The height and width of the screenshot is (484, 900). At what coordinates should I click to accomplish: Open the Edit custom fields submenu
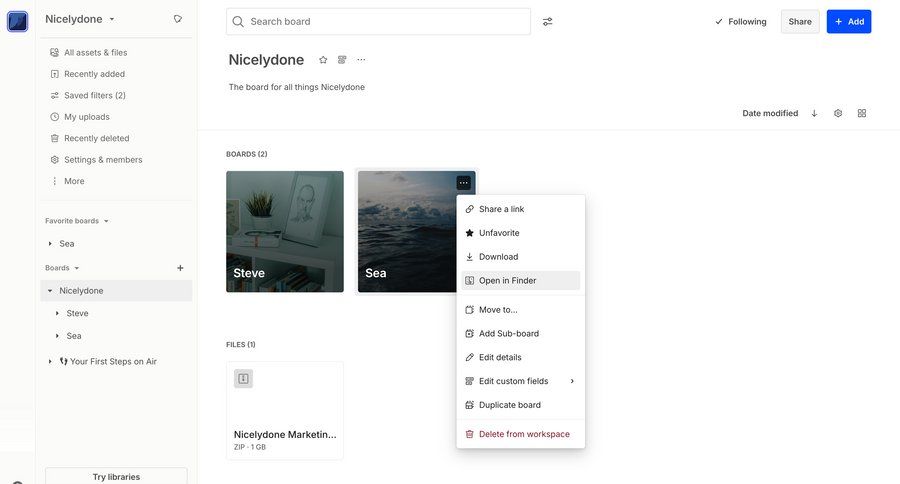pos(521,381)
